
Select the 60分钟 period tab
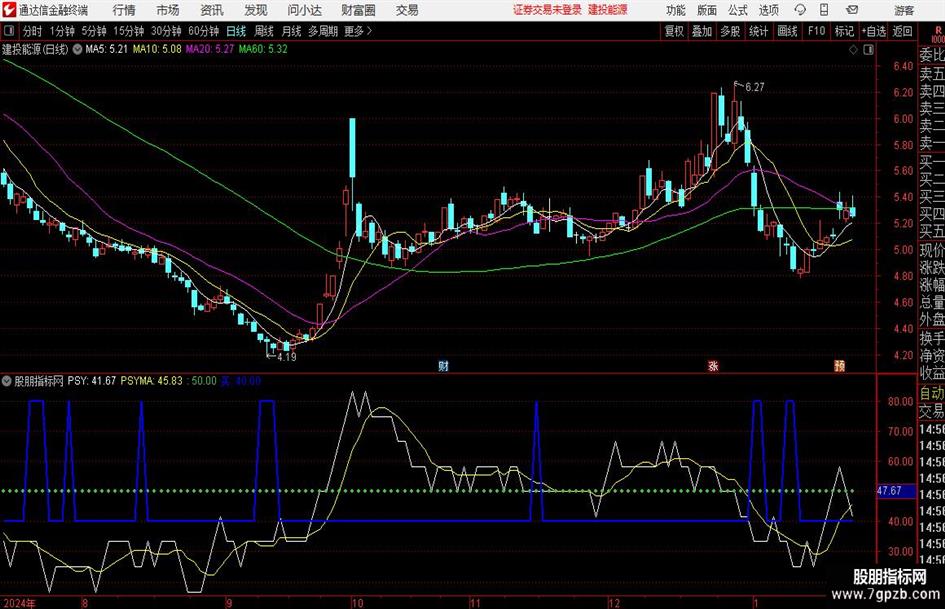click(203, 31)
